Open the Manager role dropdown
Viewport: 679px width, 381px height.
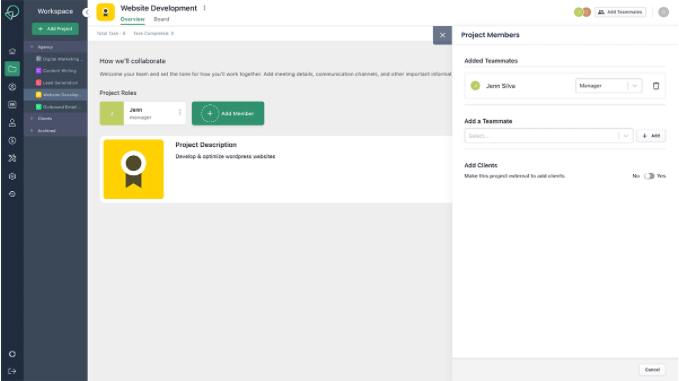pyautogui.click(x=608, y=86)
